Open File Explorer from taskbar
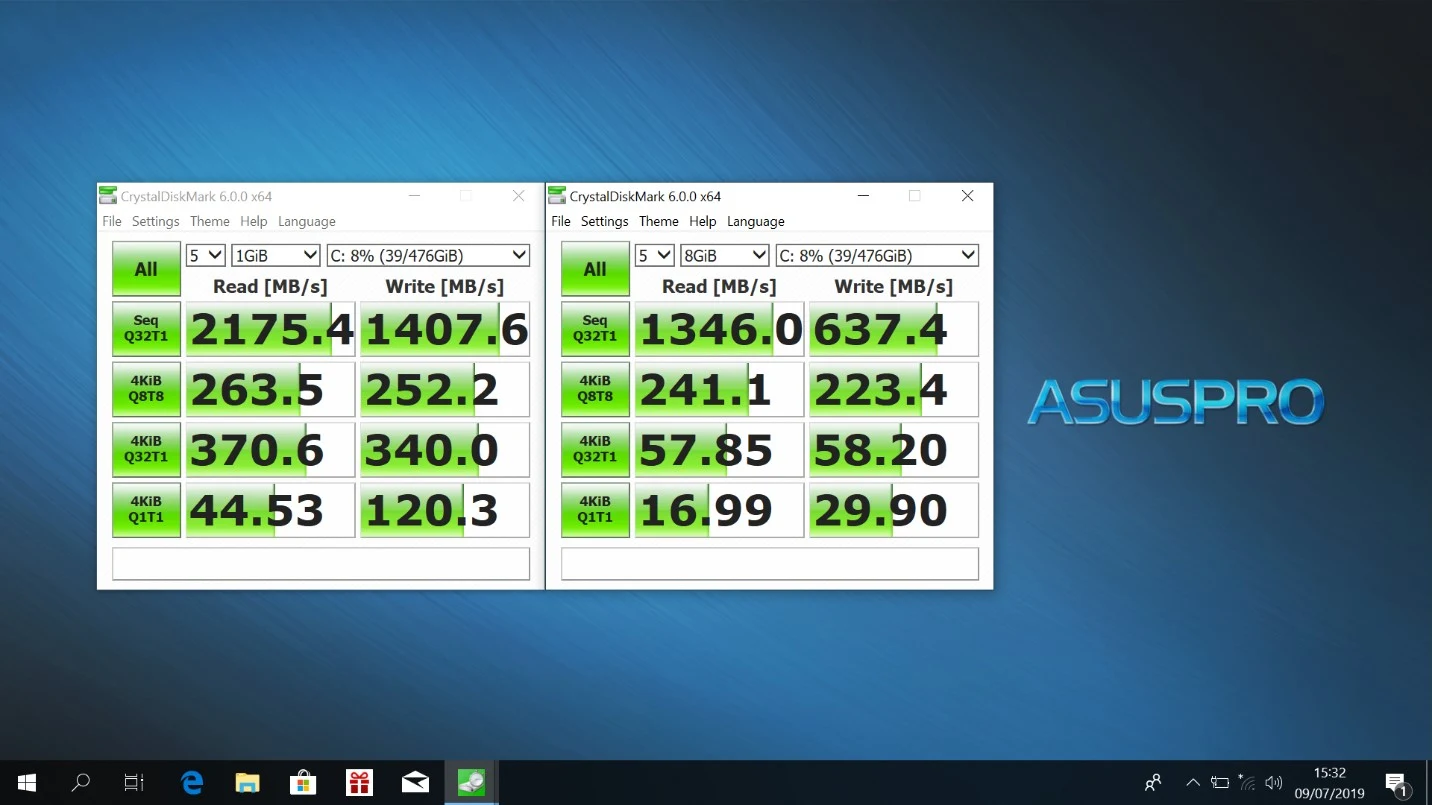Viewport: 1432px width, 805px height. tap(247, 782)
